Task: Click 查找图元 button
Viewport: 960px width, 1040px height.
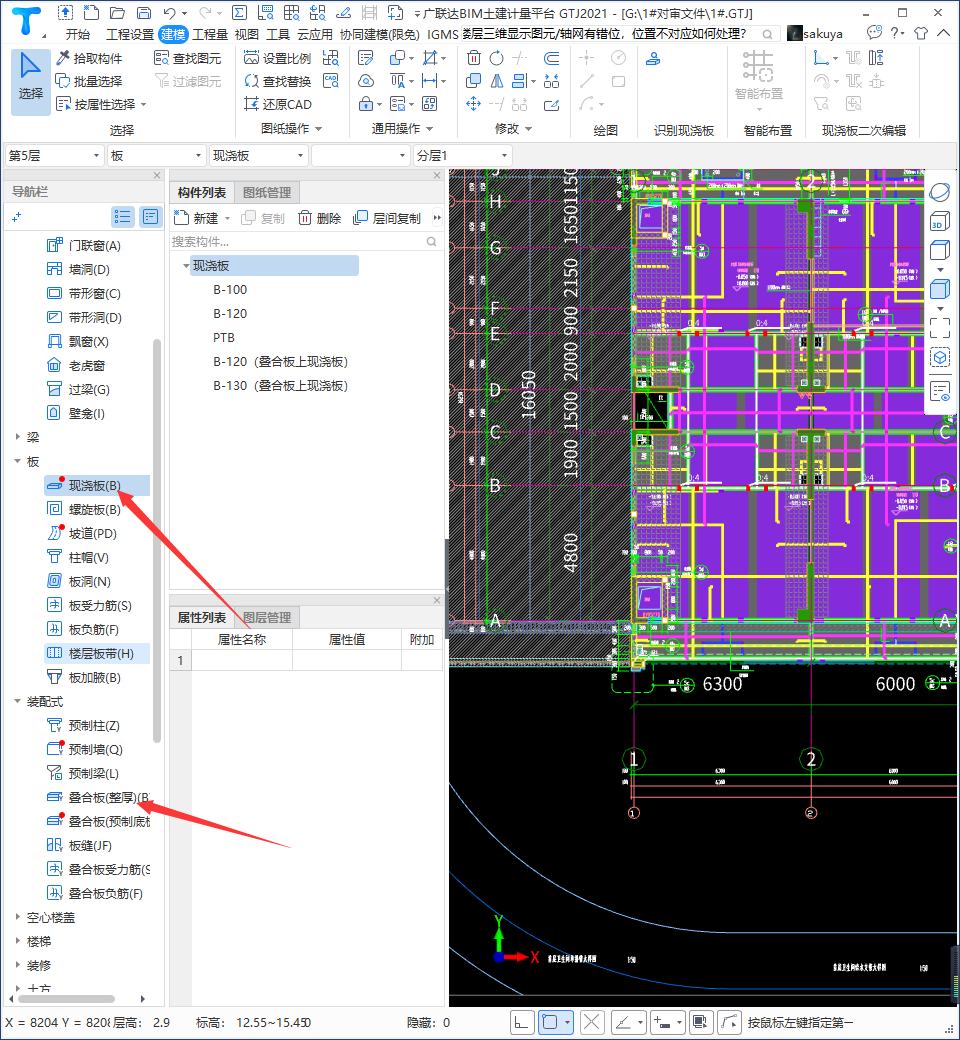Action: 188,58
